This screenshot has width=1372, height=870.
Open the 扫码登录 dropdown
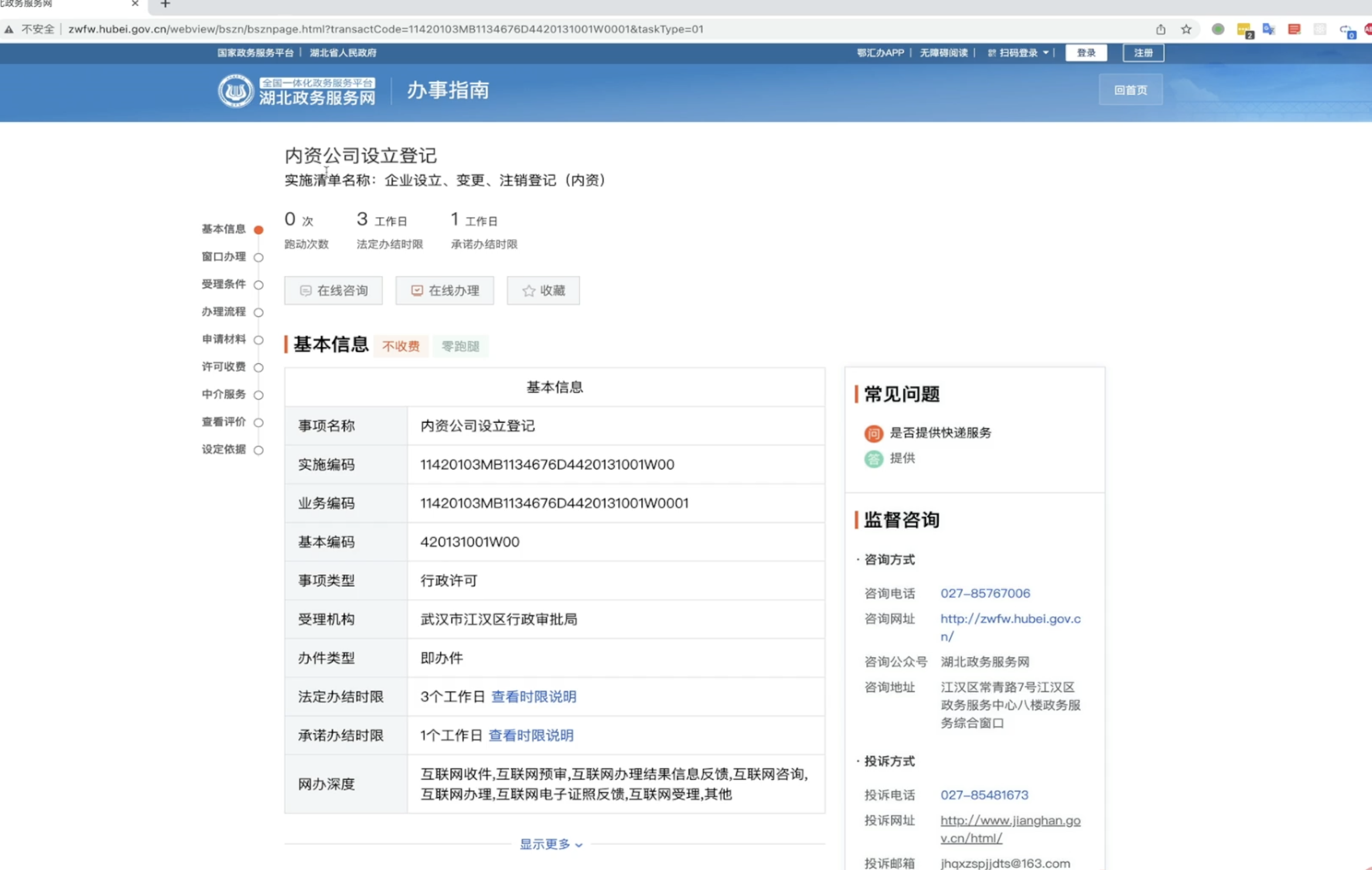1019,53
